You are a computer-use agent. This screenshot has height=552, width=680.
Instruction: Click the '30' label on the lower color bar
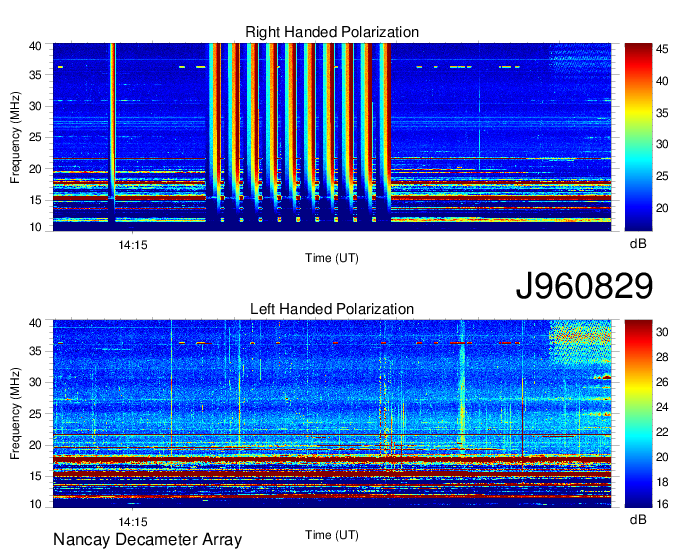coord(662,332)
